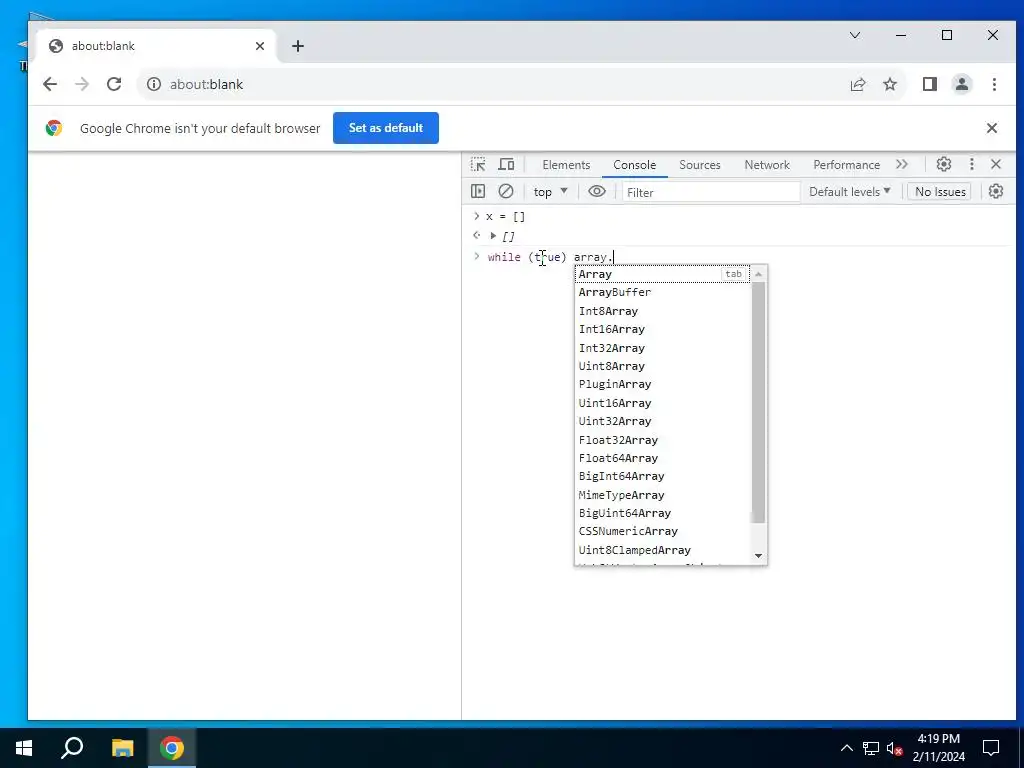The image size is (1024, 768).
Task: Open the profile avatar menu
Action: click(962, 84)
